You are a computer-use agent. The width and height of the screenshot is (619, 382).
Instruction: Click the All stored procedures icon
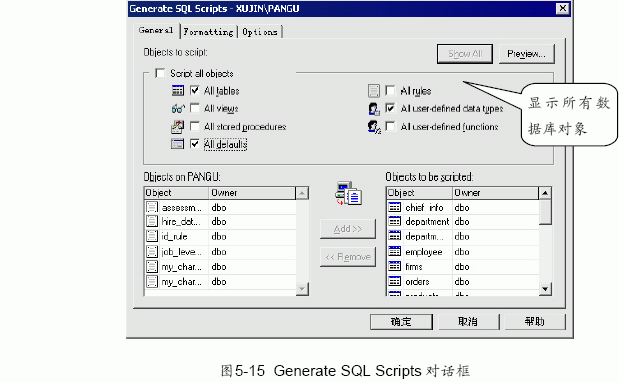point(177,127)
